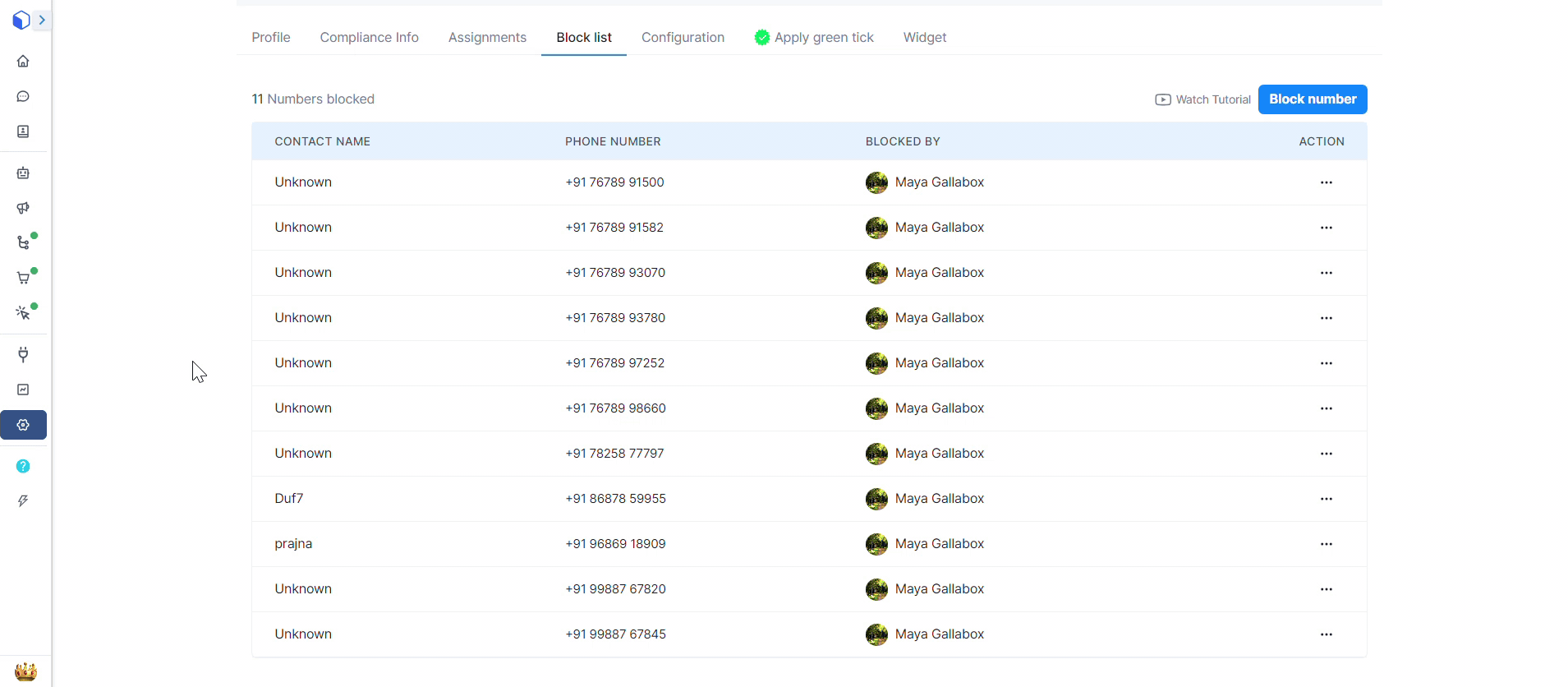The image size is (1568, 687).
Task: Switch to the Configuration tab
Action: 683,38
